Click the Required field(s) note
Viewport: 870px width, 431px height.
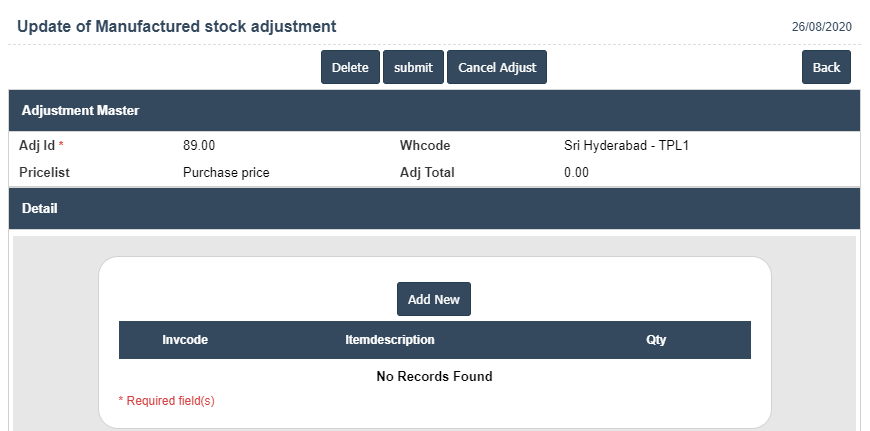(x=166, y=401)
